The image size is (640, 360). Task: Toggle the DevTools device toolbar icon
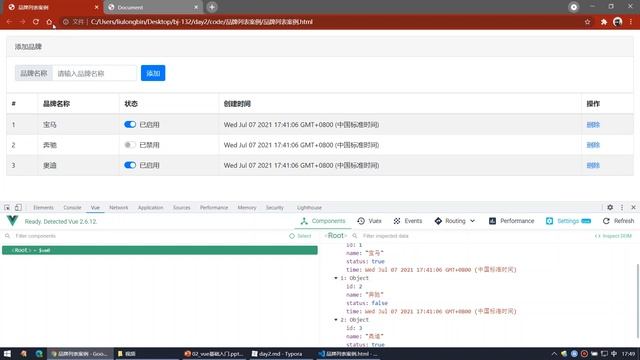click(18, 207)
